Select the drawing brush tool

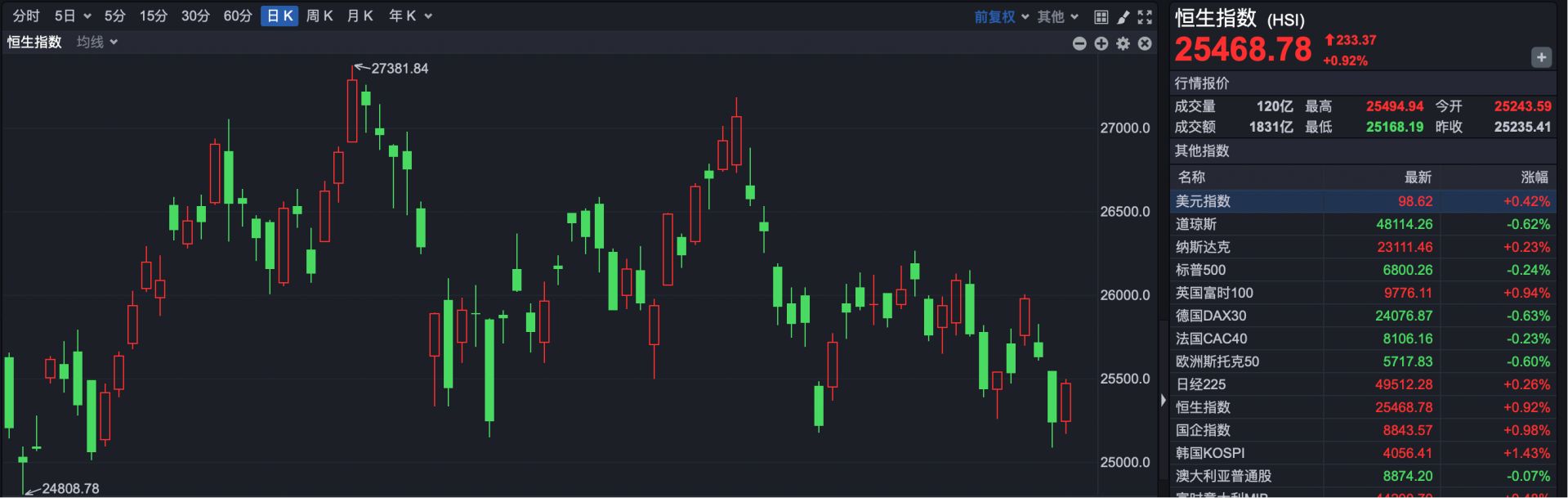1124,16
